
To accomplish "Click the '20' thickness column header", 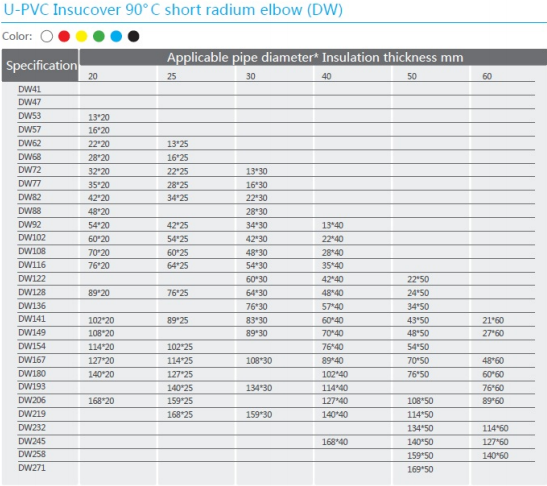I will pos(93,76).
